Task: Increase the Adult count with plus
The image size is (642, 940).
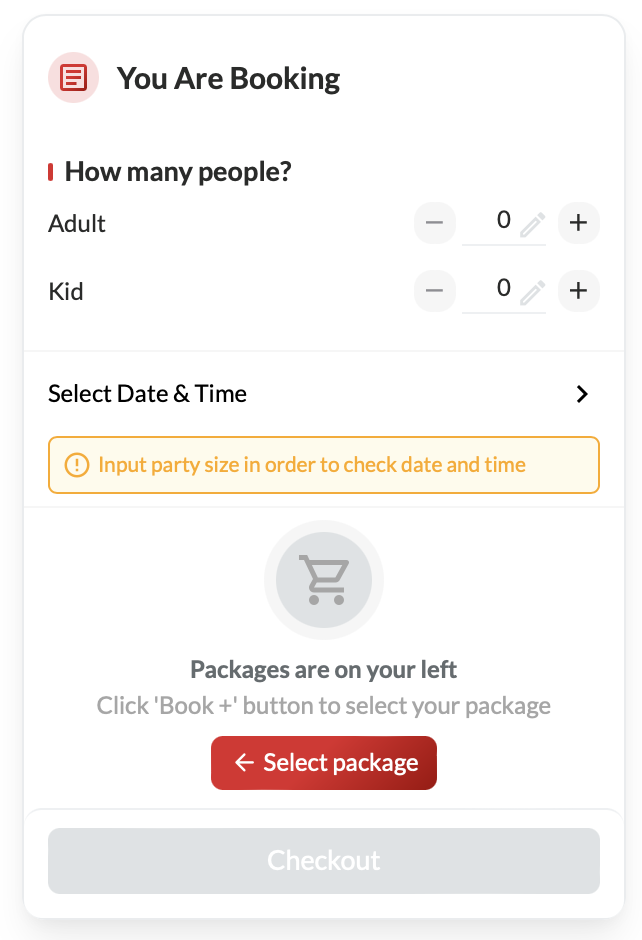Action: 578,223
